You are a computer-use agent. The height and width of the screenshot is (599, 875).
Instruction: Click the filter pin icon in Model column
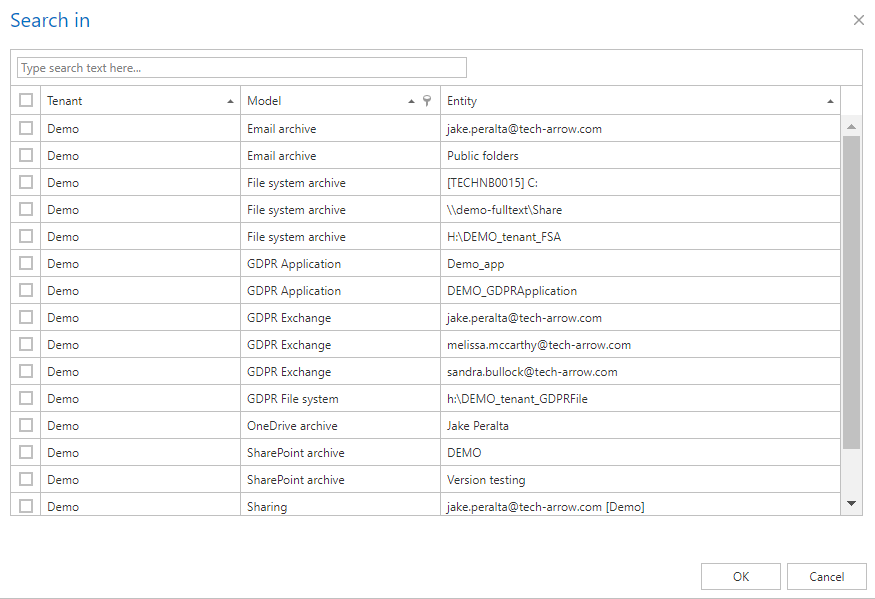427,101
